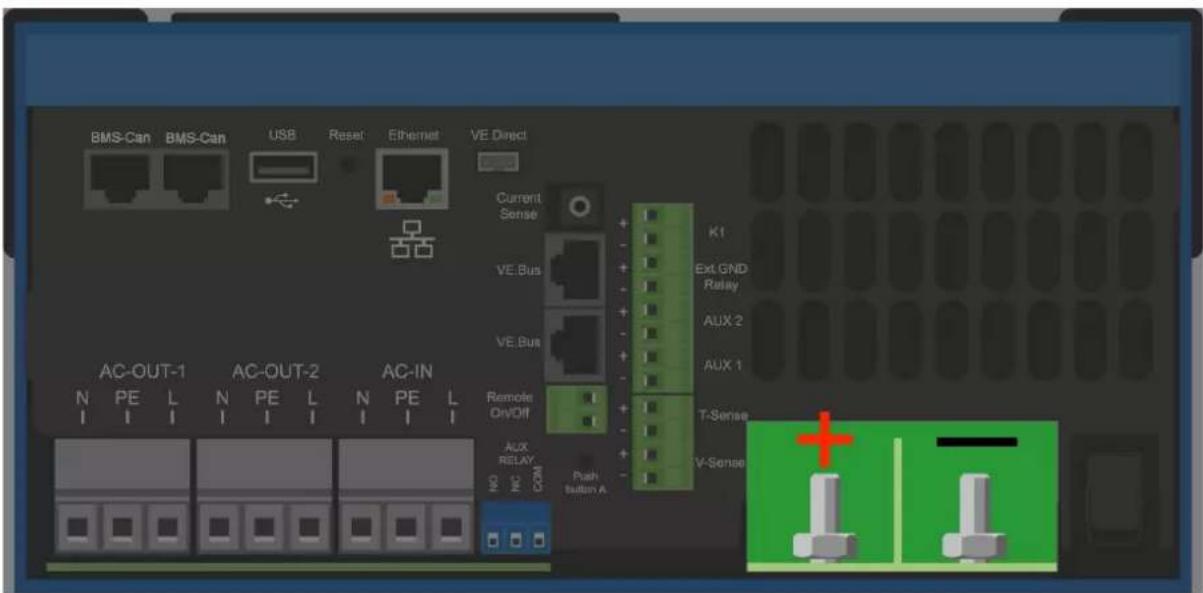1203x593 pixels.
Task: Click the "Current Sense" label text
Action: point(517,206)
